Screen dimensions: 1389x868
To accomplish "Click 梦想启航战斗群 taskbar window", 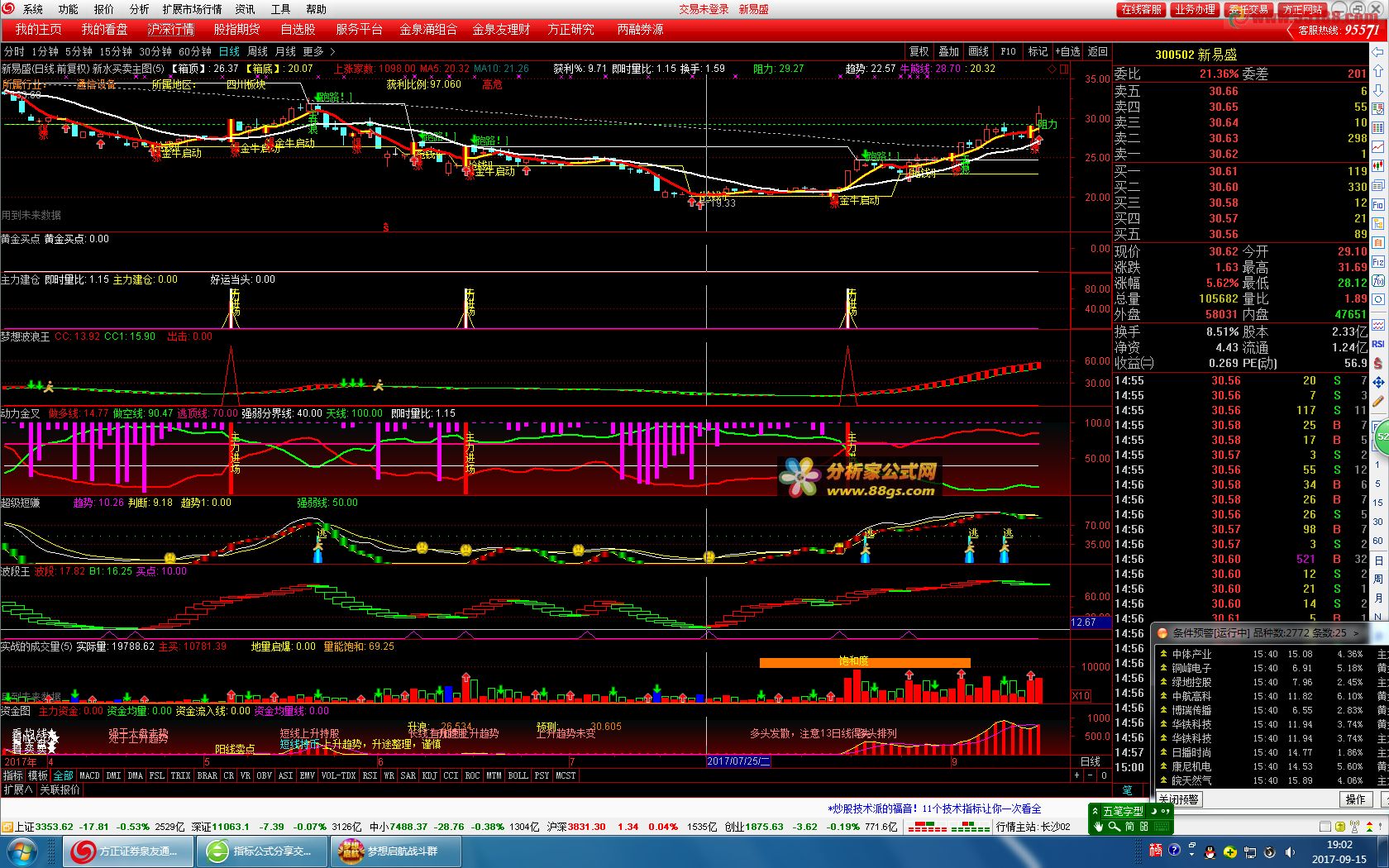I will pos(396,851).
